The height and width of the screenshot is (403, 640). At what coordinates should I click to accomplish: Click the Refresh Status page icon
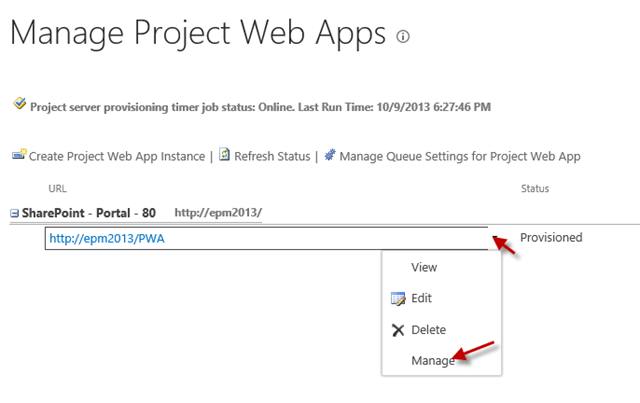click(224, 154)
